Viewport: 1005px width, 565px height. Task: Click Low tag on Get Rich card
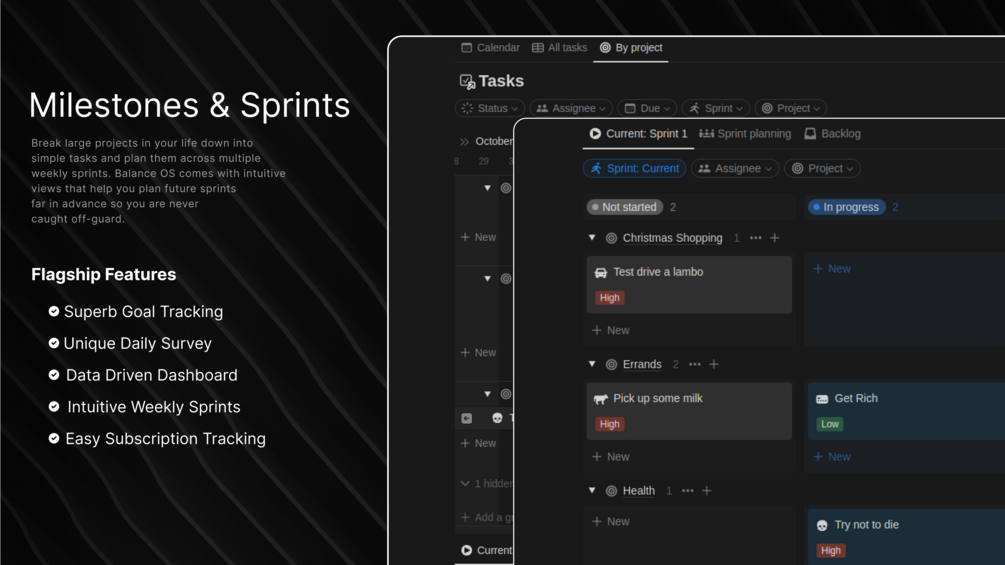(x=830, y=423)
